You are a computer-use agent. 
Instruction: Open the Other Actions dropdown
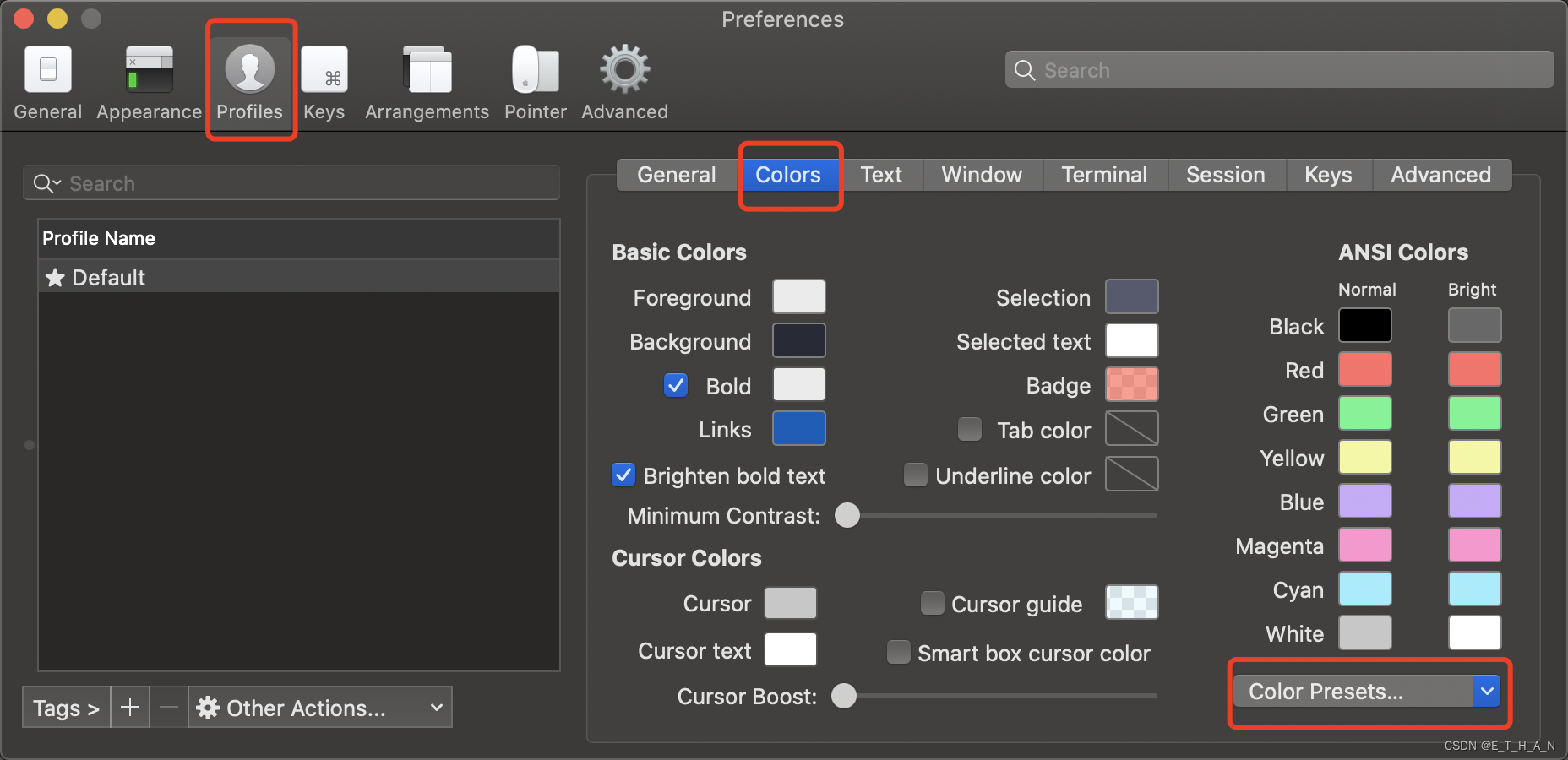319,708
